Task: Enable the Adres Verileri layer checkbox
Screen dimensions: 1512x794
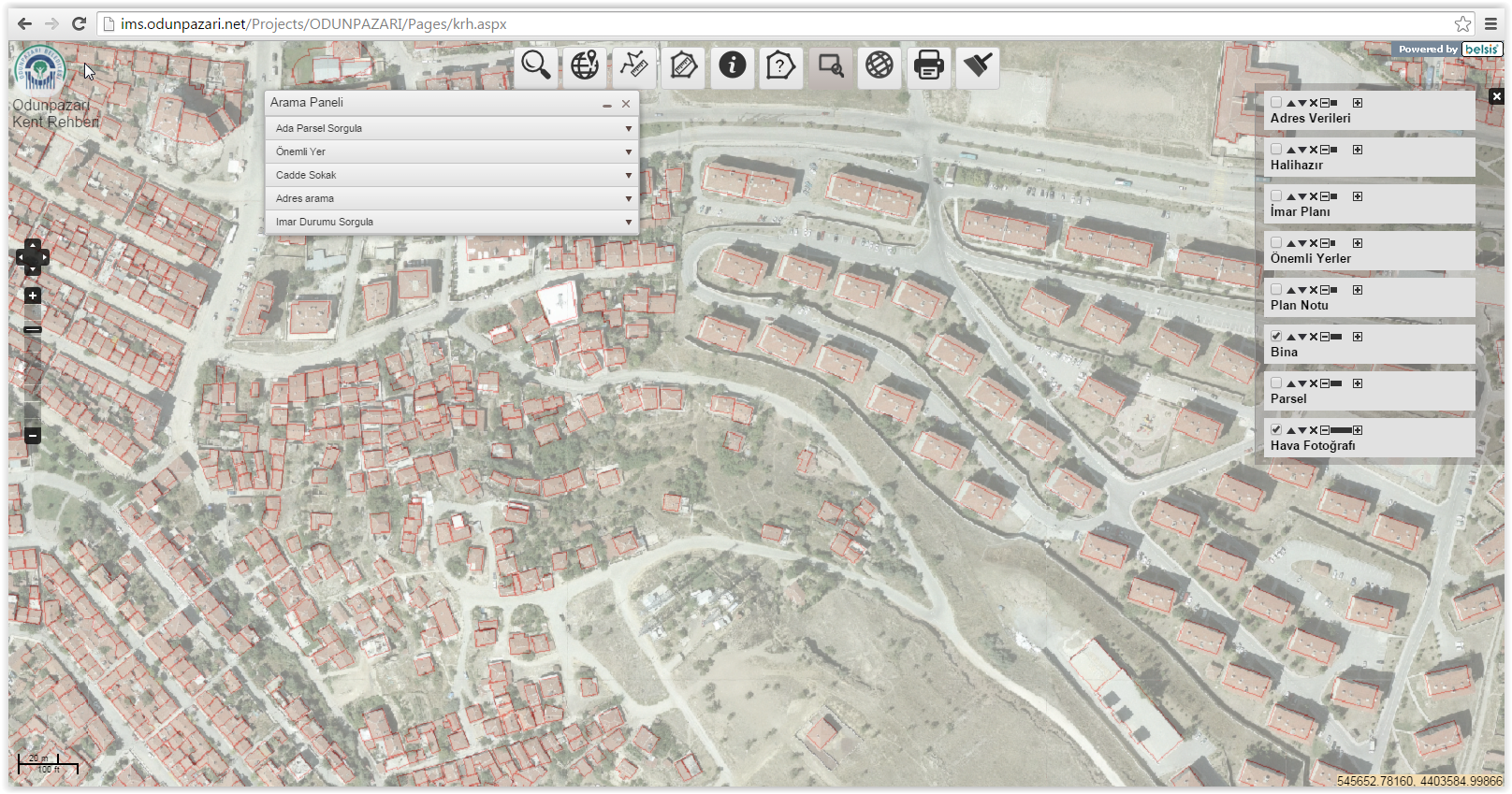Action: click(x=1276, y=102)
